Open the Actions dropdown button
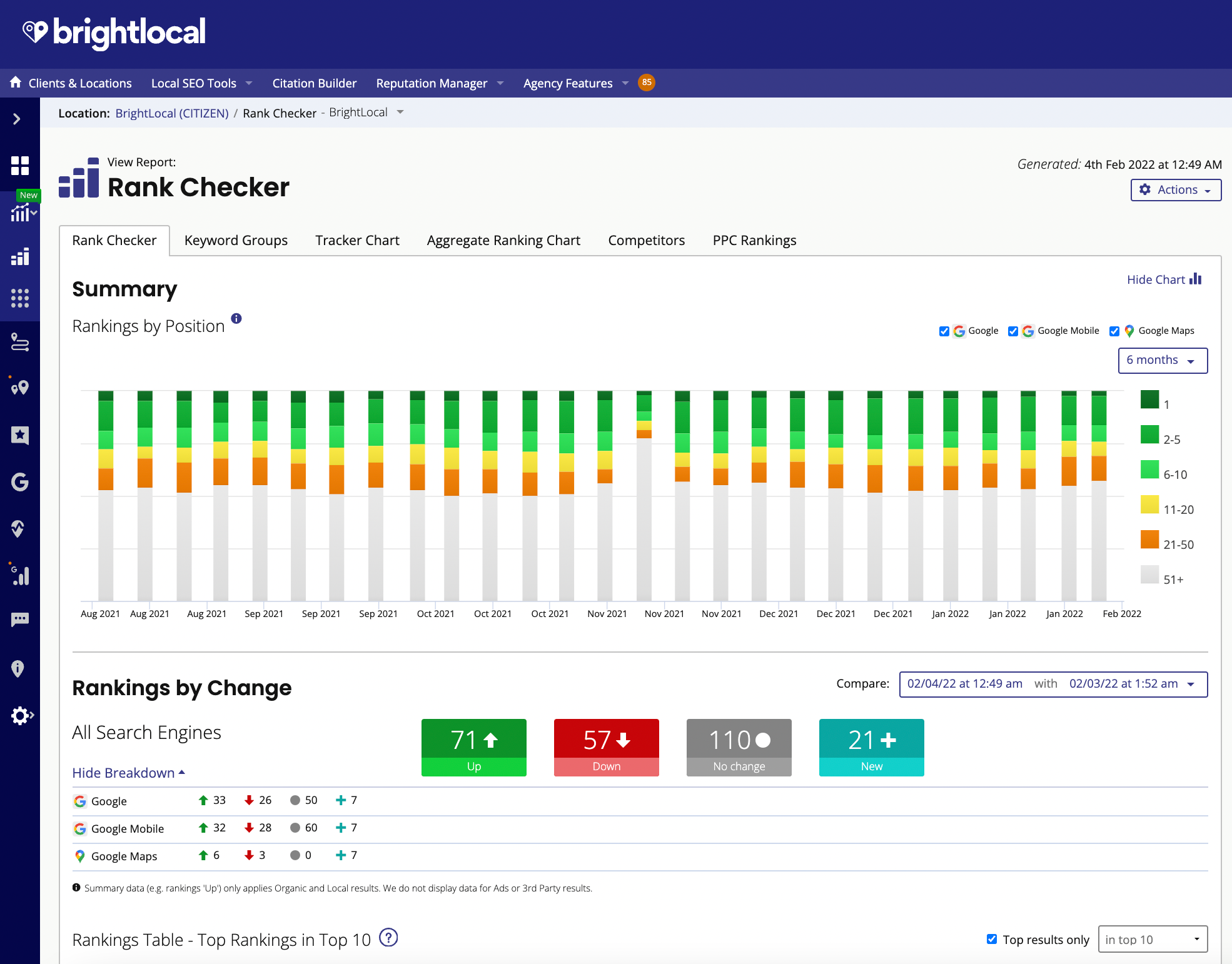The image size is (1232, 964). pos(1175,190)
